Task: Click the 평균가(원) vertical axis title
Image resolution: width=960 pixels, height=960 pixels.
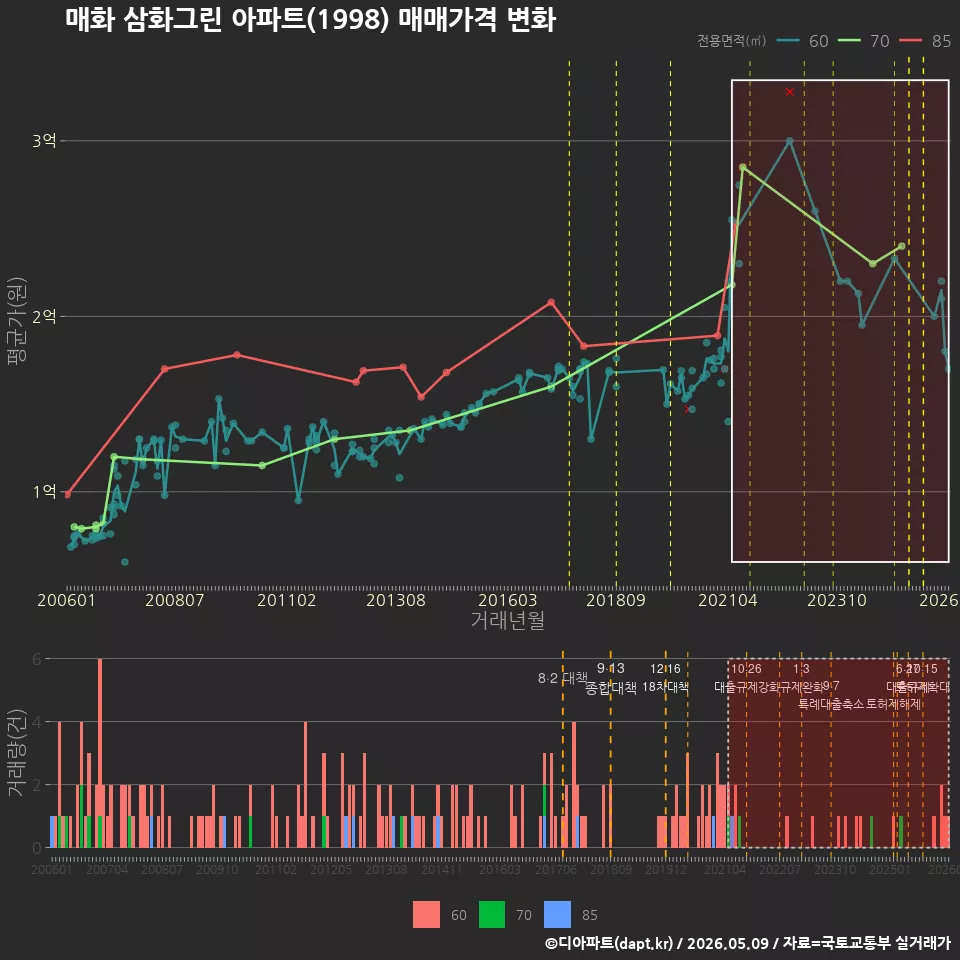Action: 17,321
